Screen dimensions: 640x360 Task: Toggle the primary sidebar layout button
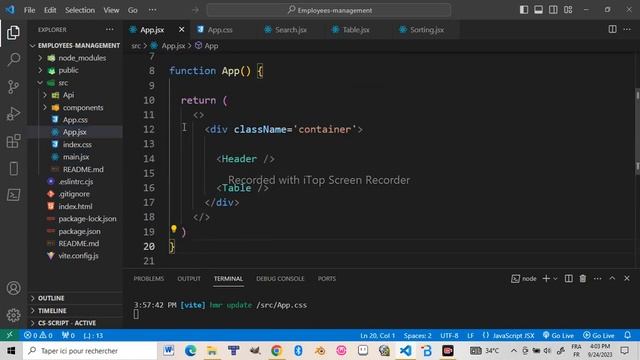point(524,10)
